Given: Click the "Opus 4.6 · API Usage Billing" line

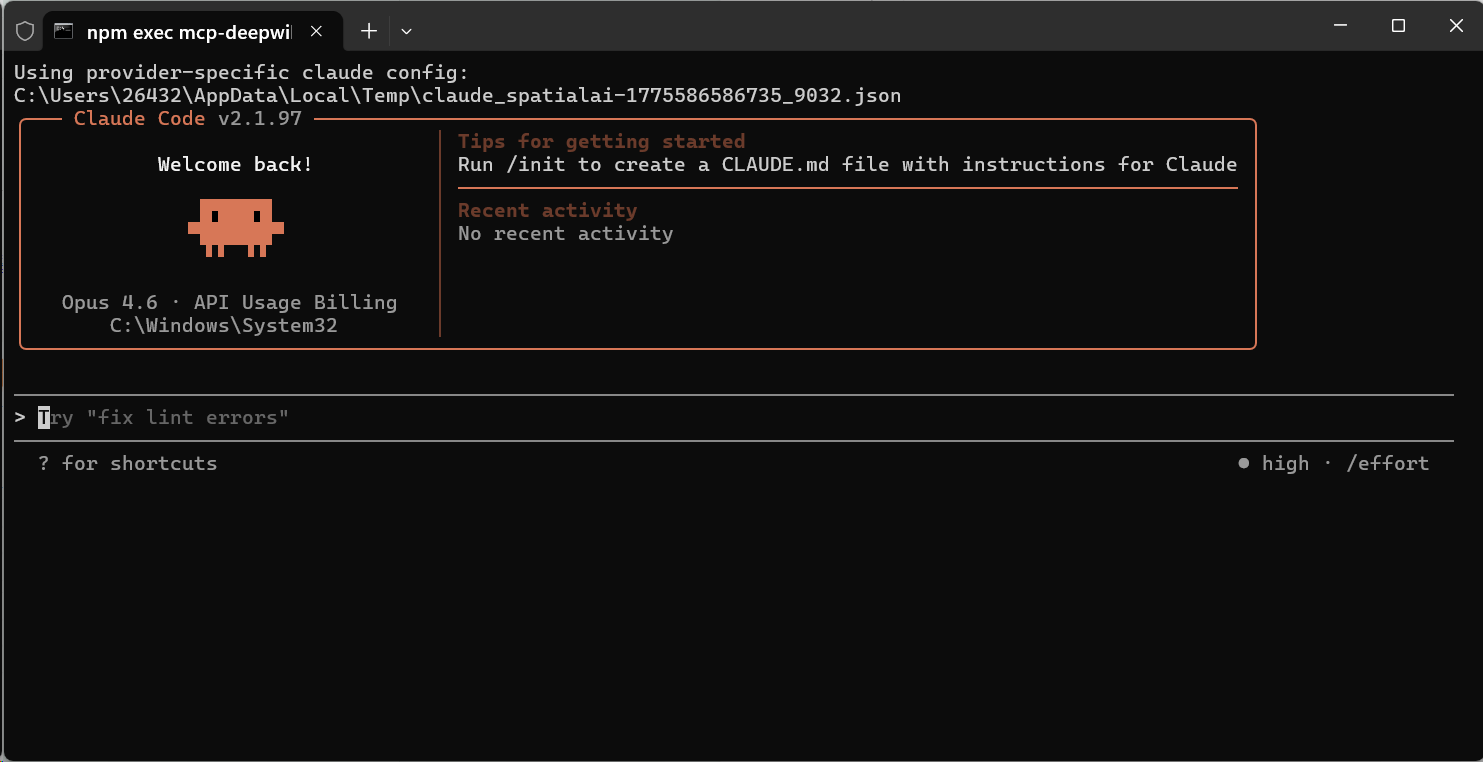Looking at the screenshot, I should [x=229, y=303].
